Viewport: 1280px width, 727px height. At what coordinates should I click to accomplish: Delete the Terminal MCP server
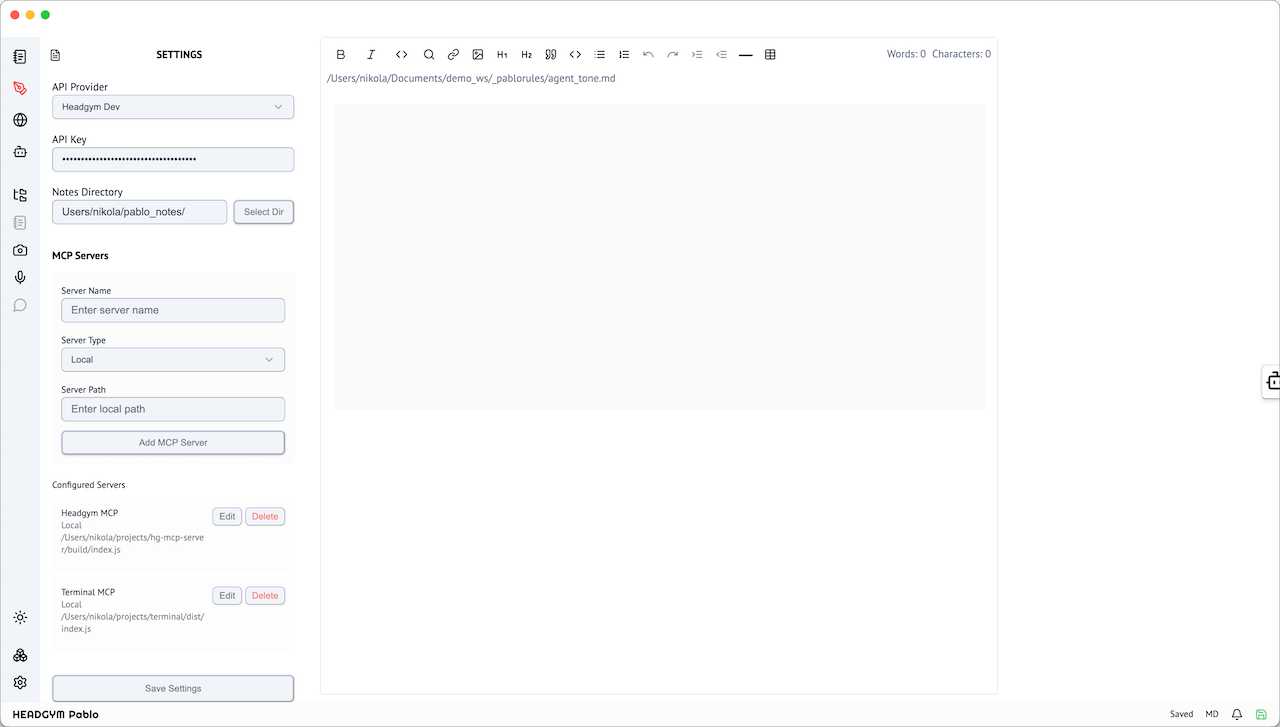(265, 596)
